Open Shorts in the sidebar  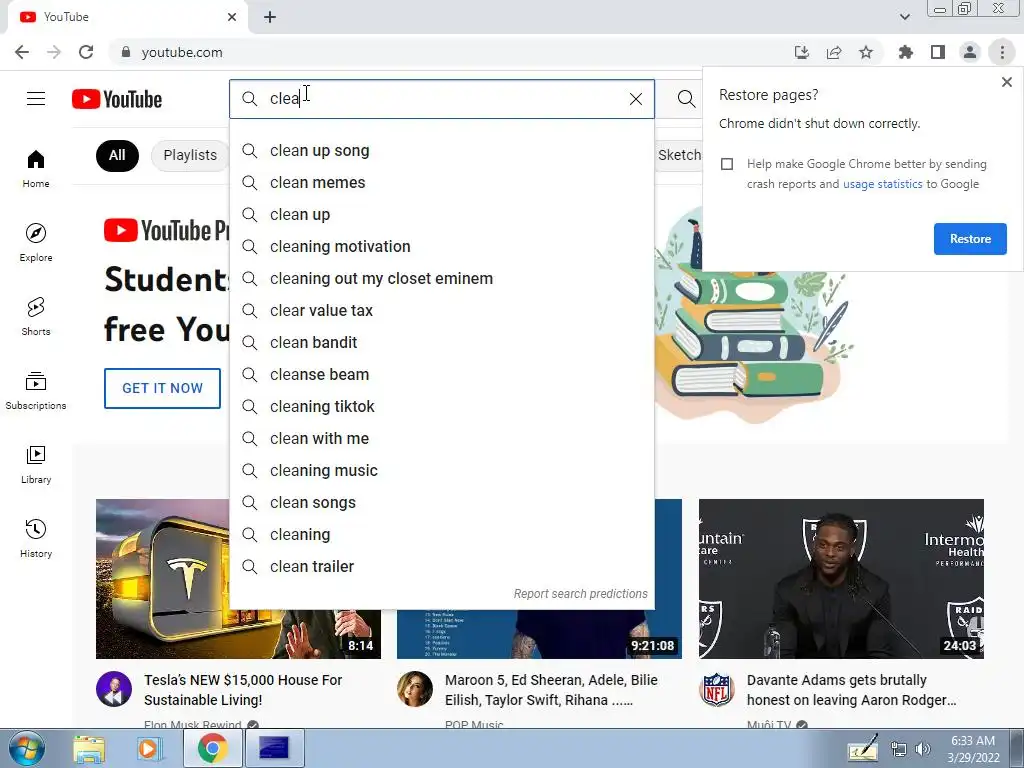(36, 316)
